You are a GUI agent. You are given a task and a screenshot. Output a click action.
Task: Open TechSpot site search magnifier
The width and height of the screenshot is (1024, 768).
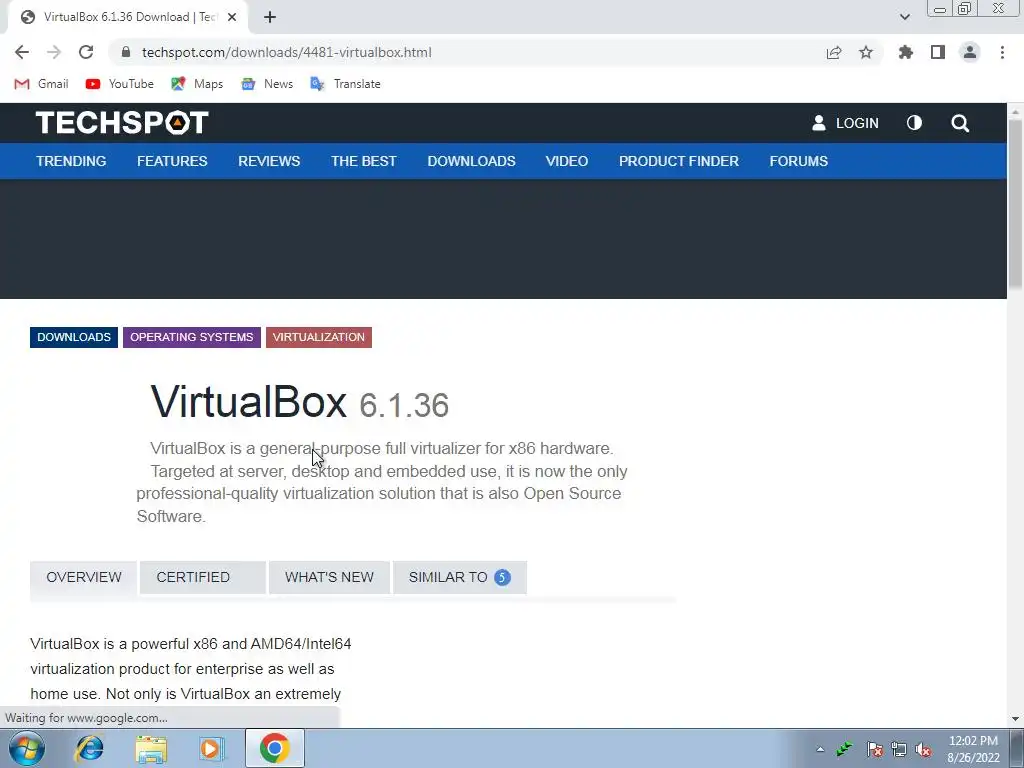click(960, 123)
